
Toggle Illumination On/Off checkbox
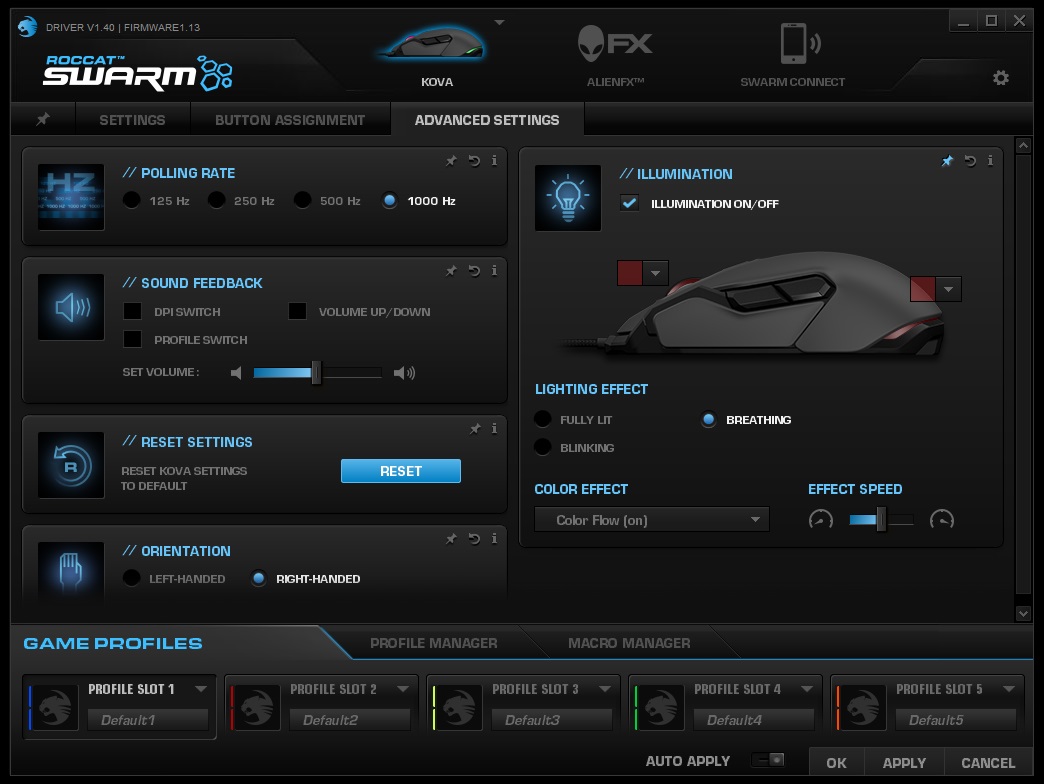click(x=629, y=203)
